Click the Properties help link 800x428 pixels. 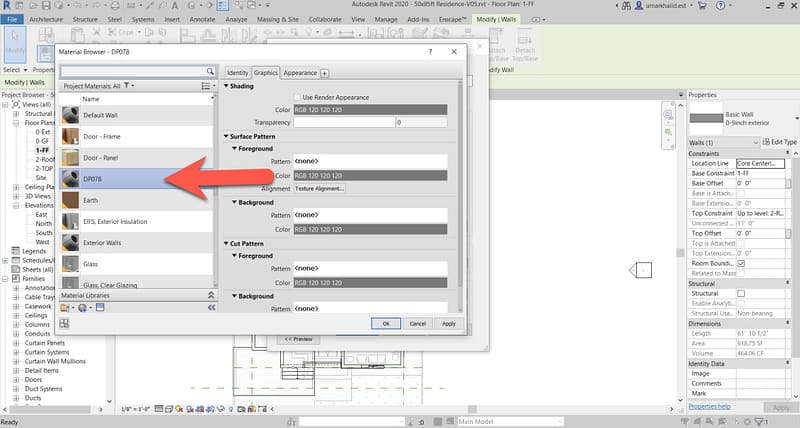[x=709, y=407]
